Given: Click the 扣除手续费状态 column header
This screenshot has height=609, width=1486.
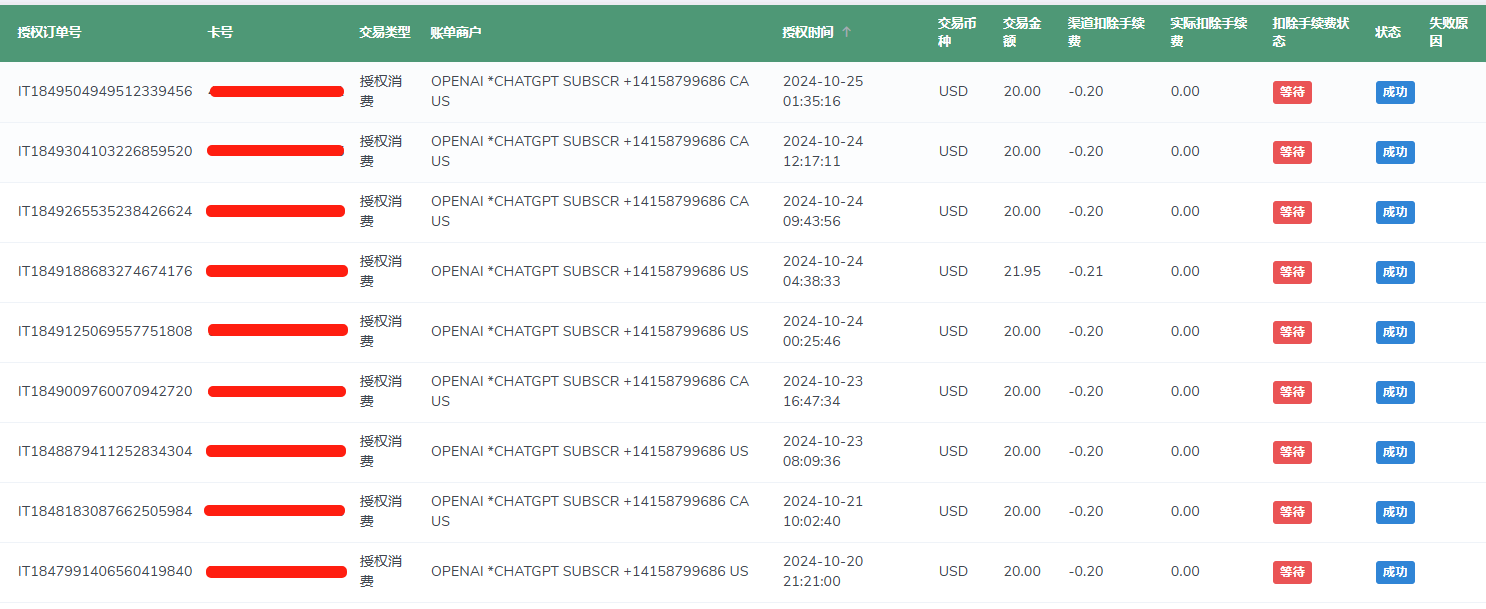Looking at the screenshot, I should pos(1310,32).
